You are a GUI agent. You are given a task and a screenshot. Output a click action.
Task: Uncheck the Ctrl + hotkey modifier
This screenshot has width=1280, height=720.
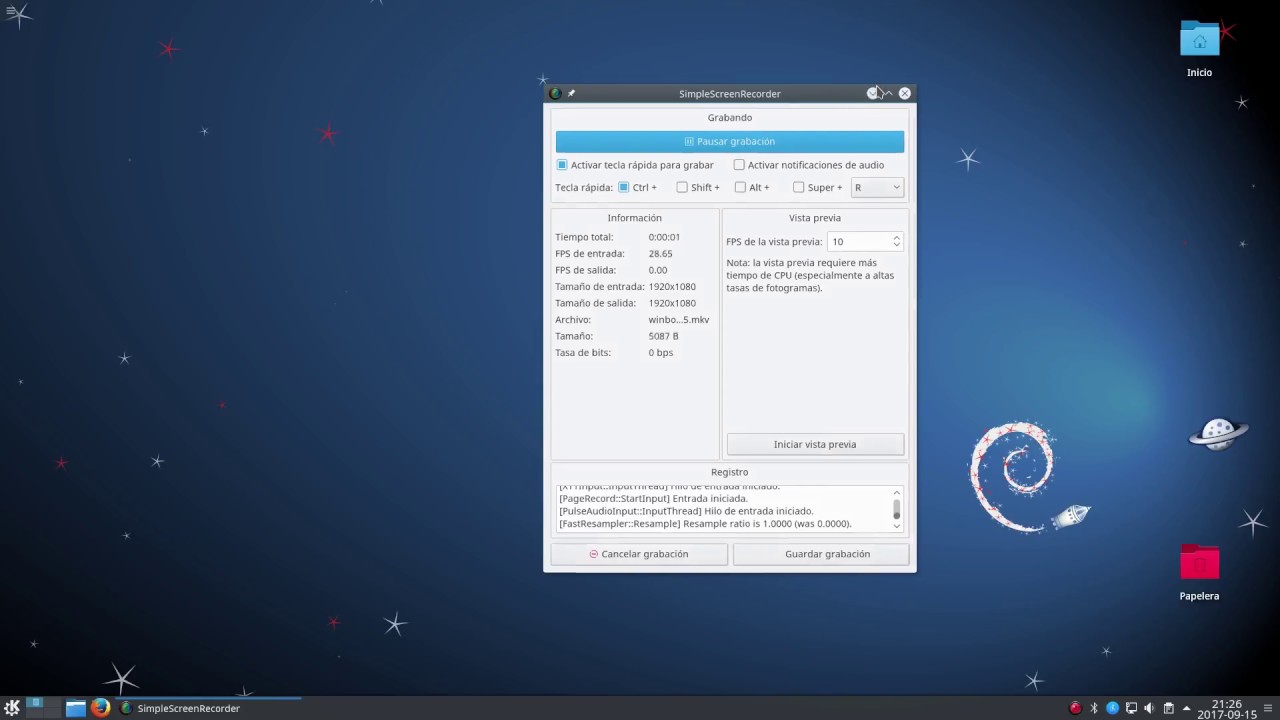[x=623, y=187]
